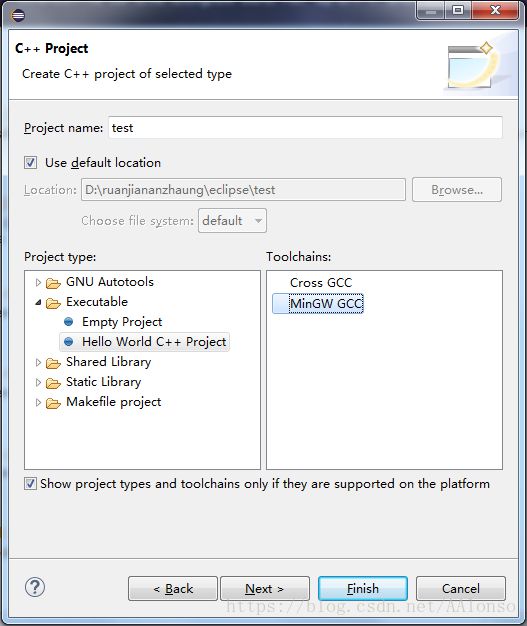Select Cross GCC toolchain
Screen dimensions: 527x626
pos(321,283)
